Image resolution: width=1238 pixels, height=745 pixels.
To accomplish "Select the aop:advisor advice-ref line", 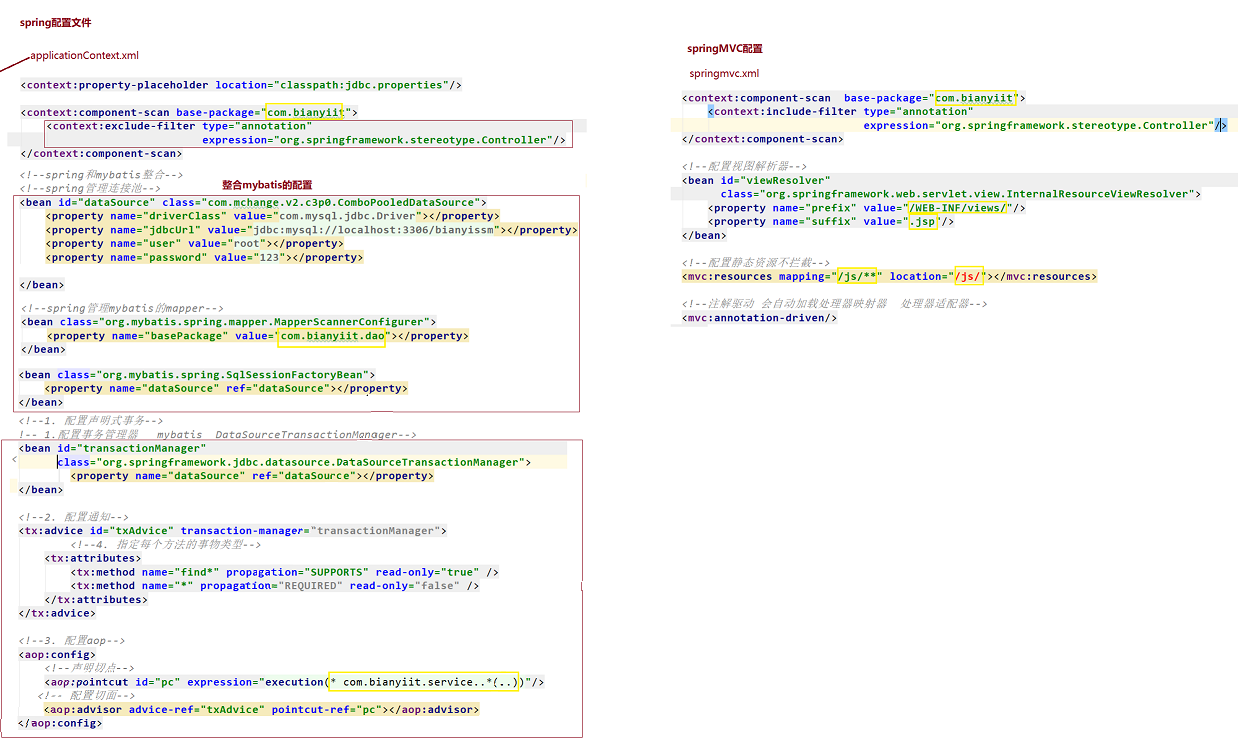I will coord(262,710).
